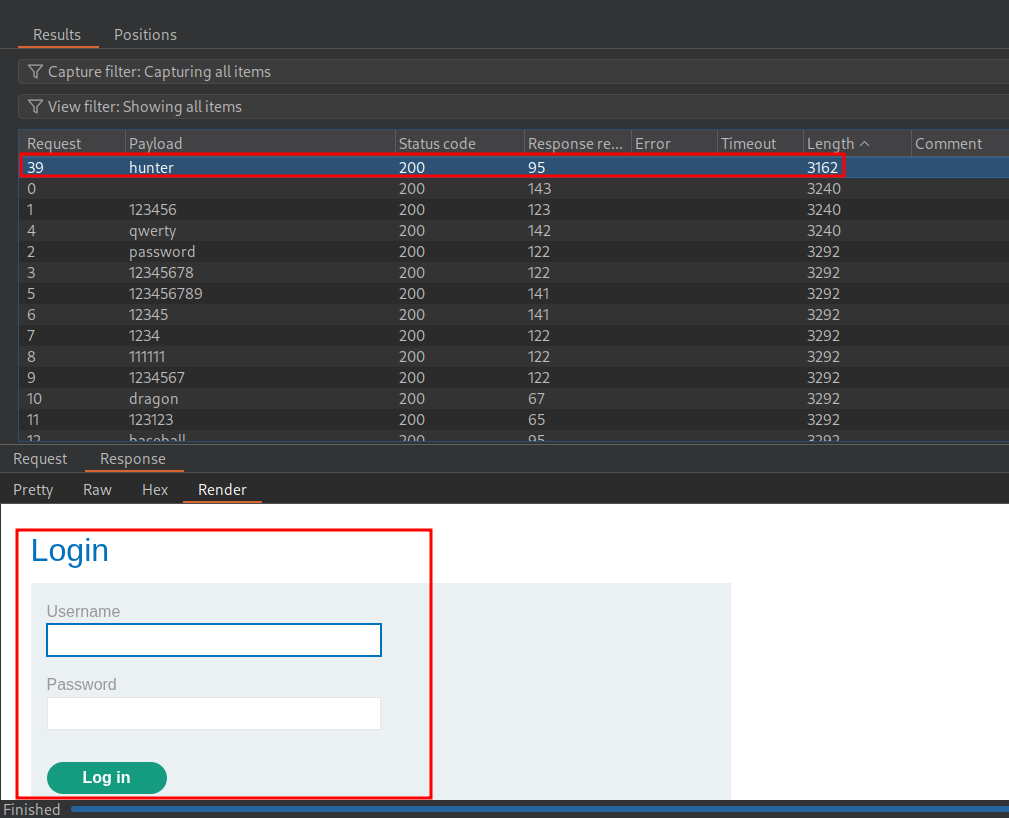Show response in Hex view

pos(155,490)
